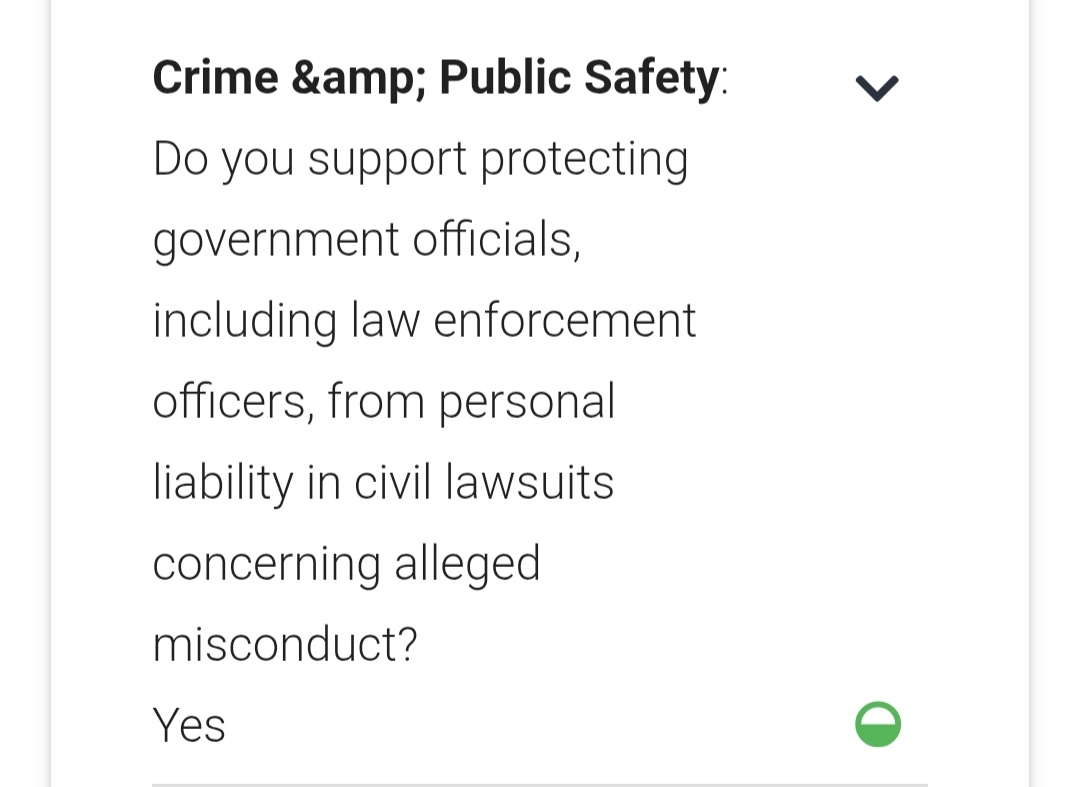The height and width of the screenshot is (787, 1080).
Task: Click the word "liability"
Action: coord(223,483)
